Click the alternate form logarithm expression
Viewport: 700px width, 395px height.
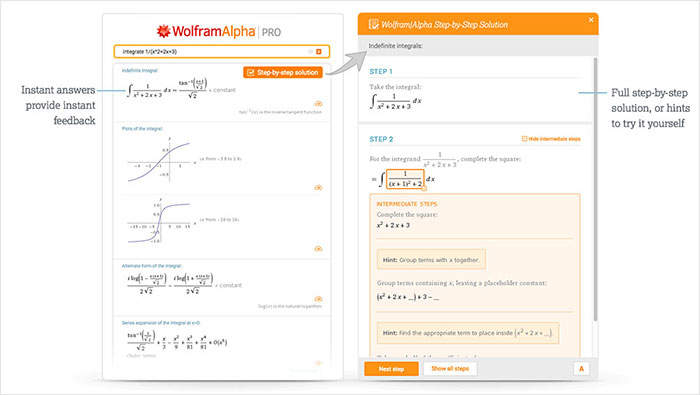pyautogui.click(x=184, y=284)
